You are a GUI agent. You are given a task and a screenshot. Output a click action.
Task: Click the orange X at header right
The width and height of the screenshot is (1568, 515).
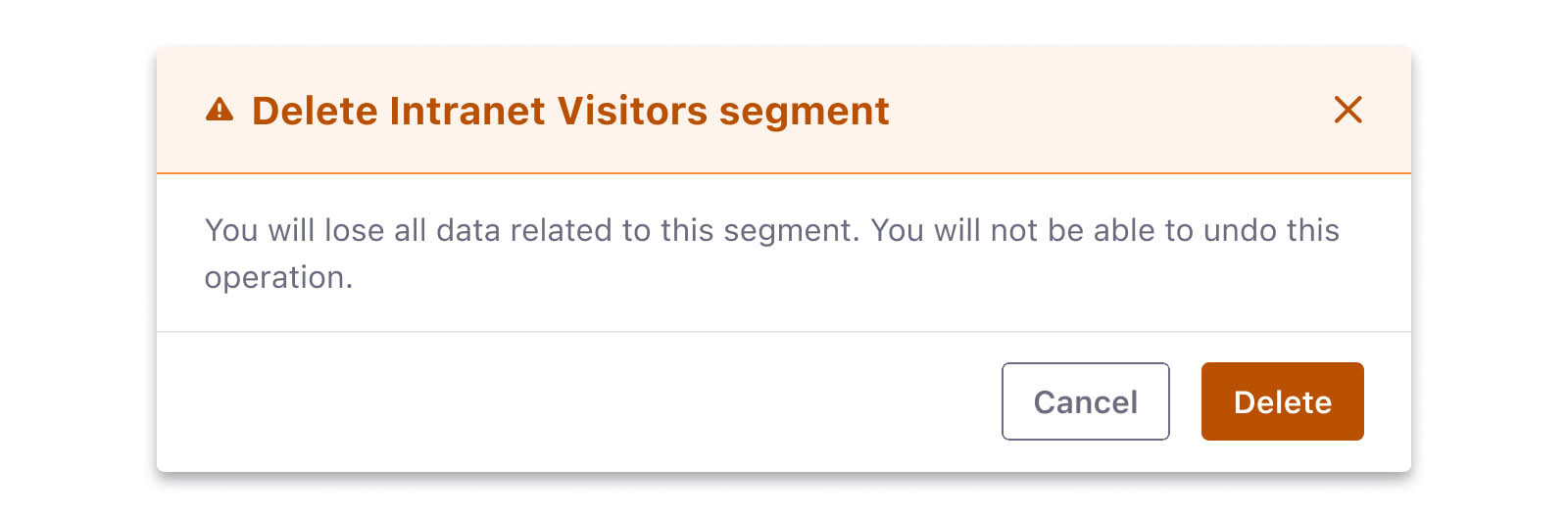coord(1348,110)
